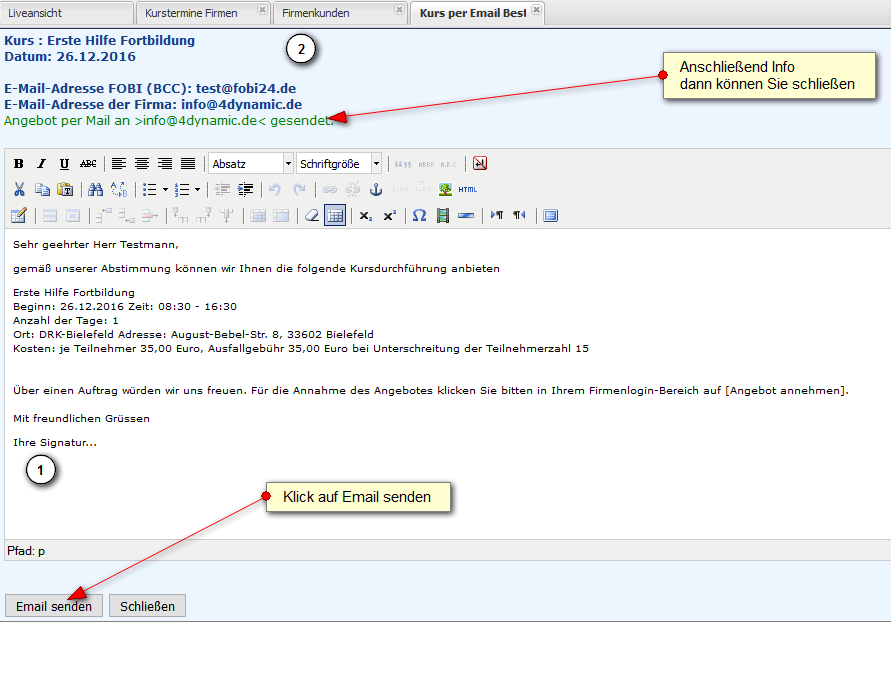Image resolution: width=891 pixels, height=700 pixels.
Task: Open the HTML source editor
Action: 467,189
